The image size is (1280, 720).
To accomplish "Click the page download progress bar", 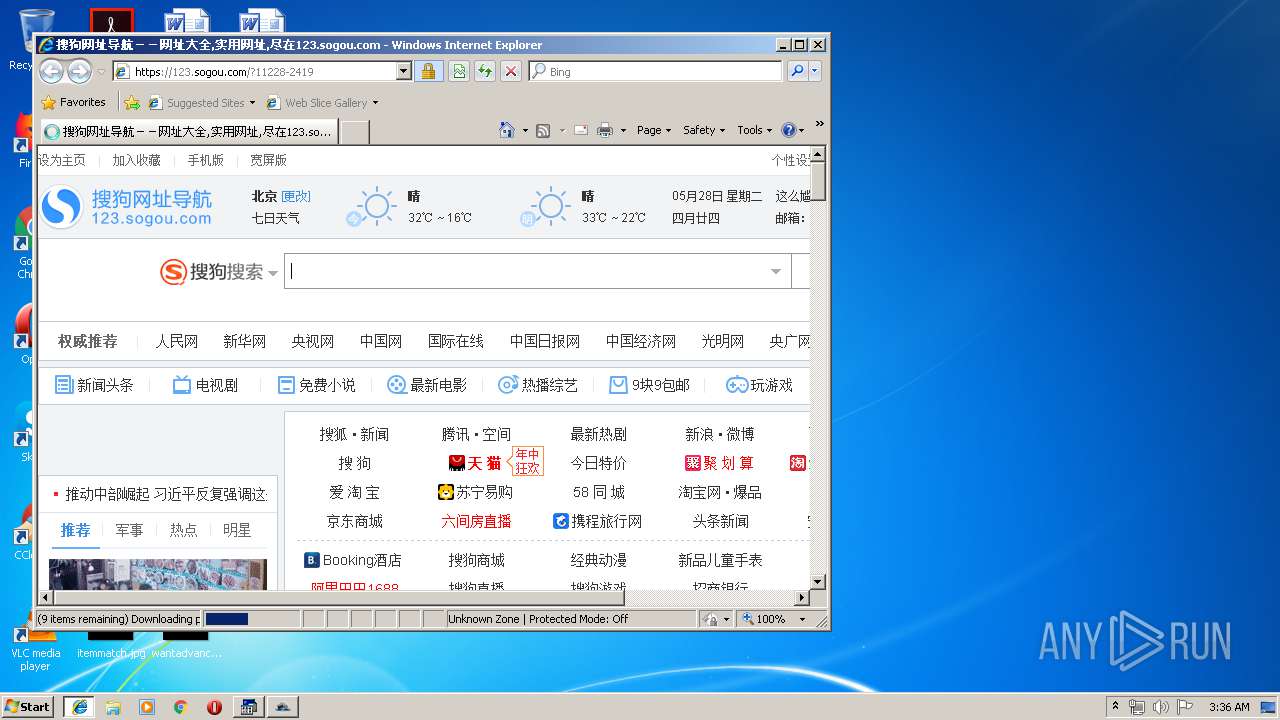I will coord(251,619).
